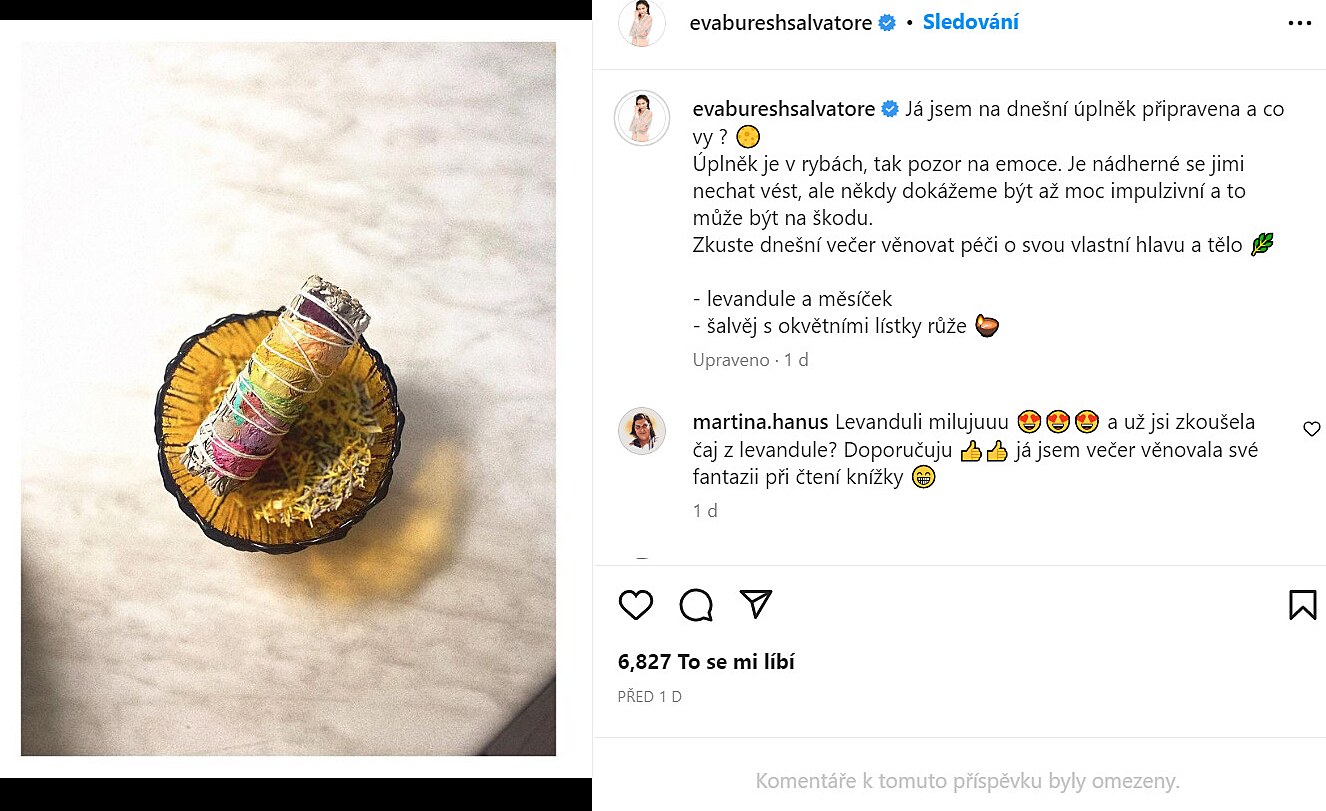Click the Sledování following button
This screenshot has width=1326, height=811.
pos(970,22)
